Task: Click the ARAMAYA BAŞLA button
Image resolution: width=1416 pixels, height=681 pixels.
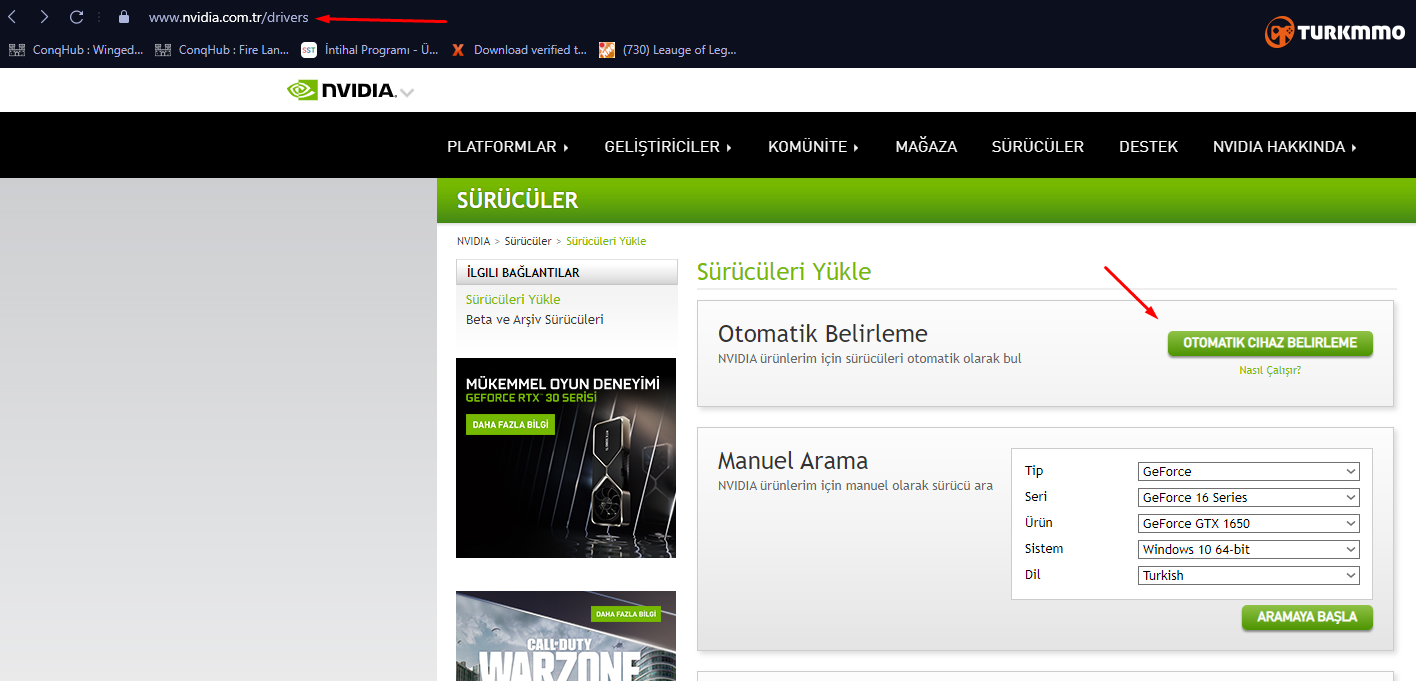Action: coord(1307,617)
